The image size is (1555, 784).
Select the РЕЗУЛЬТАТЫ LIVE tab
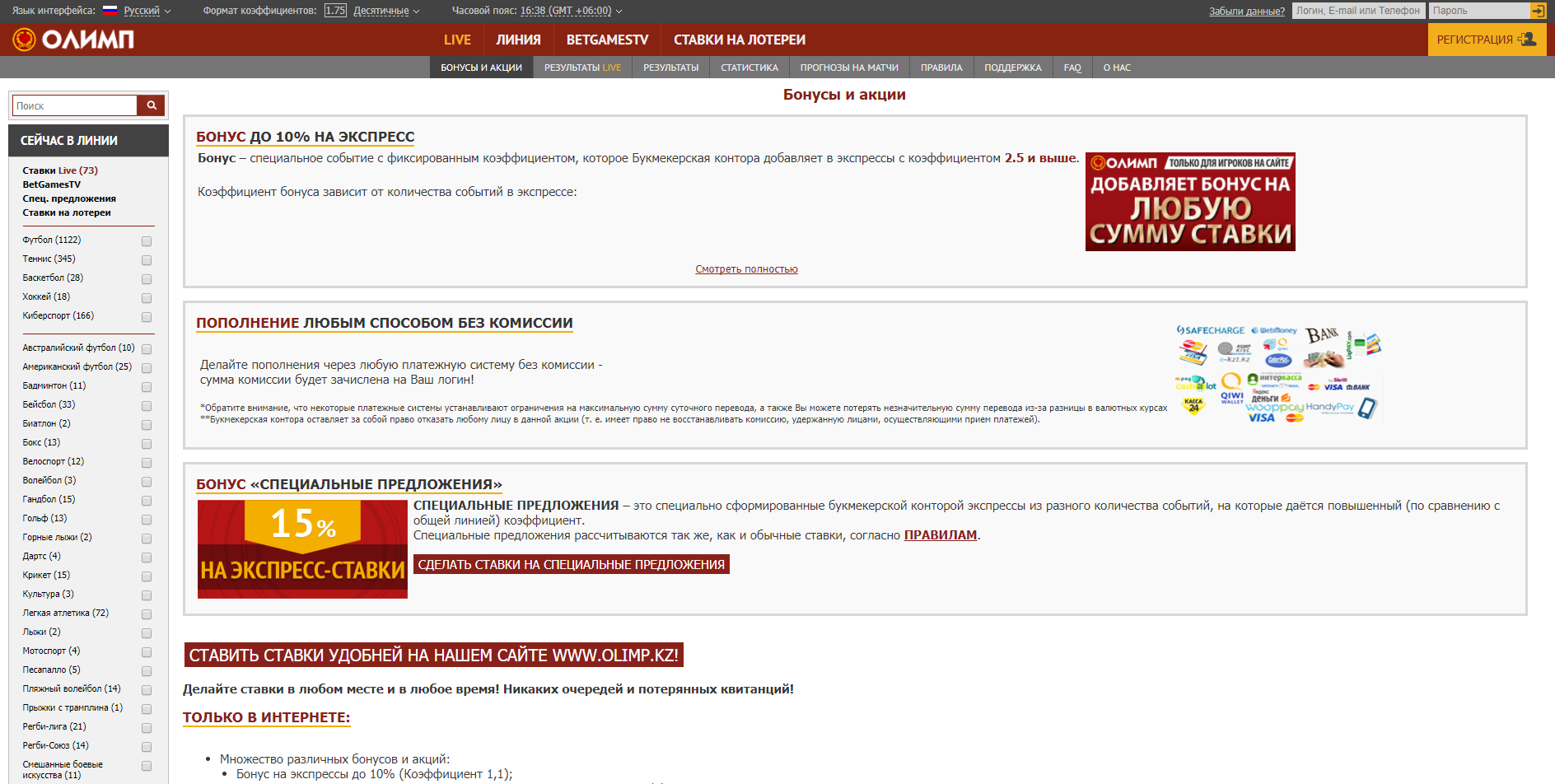pyautogui.click(x=582, y=68)
